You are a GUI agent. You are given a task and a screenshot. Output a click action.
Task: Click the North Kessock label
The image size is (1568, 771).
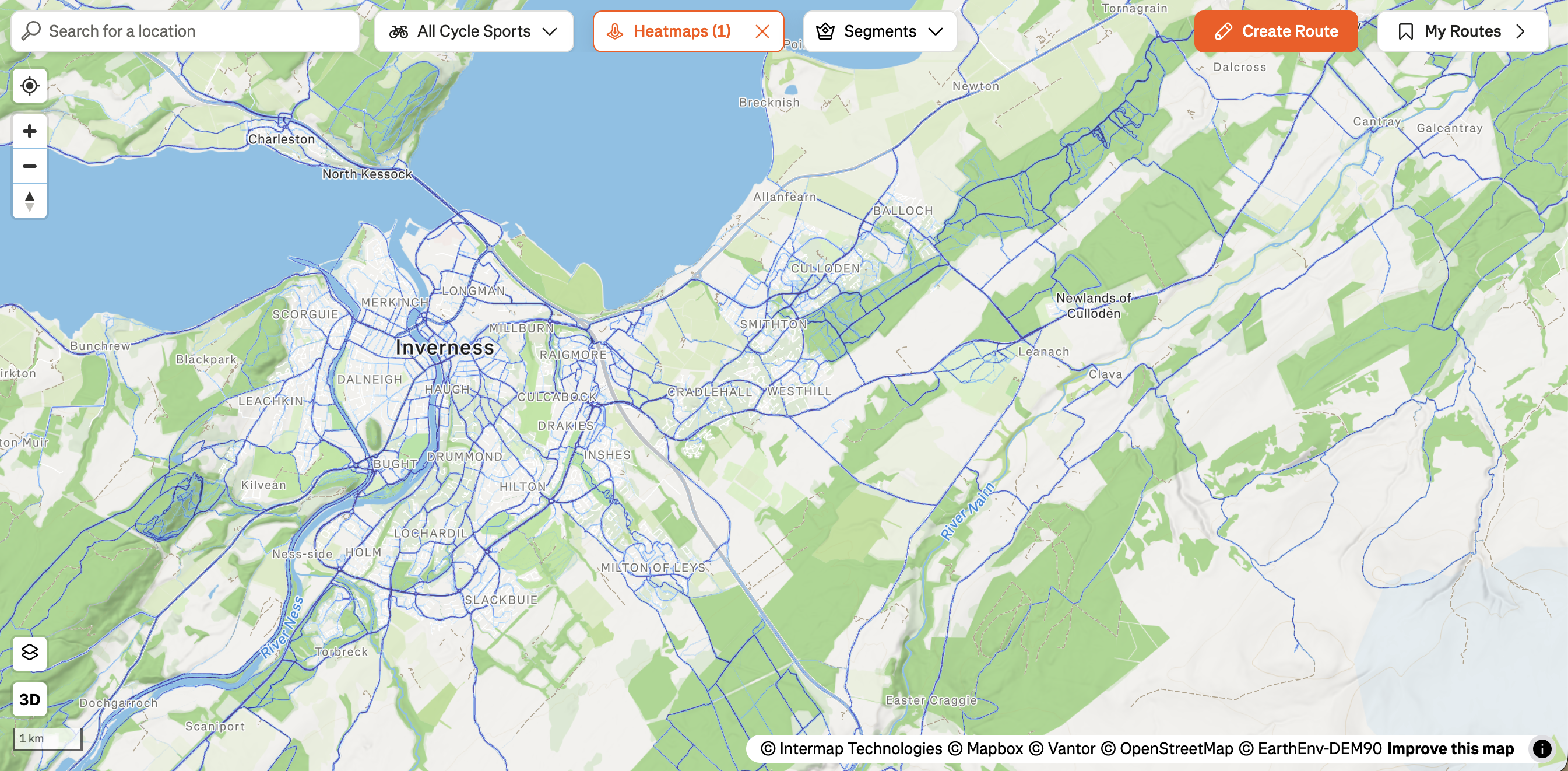click(x=367, y=174)
